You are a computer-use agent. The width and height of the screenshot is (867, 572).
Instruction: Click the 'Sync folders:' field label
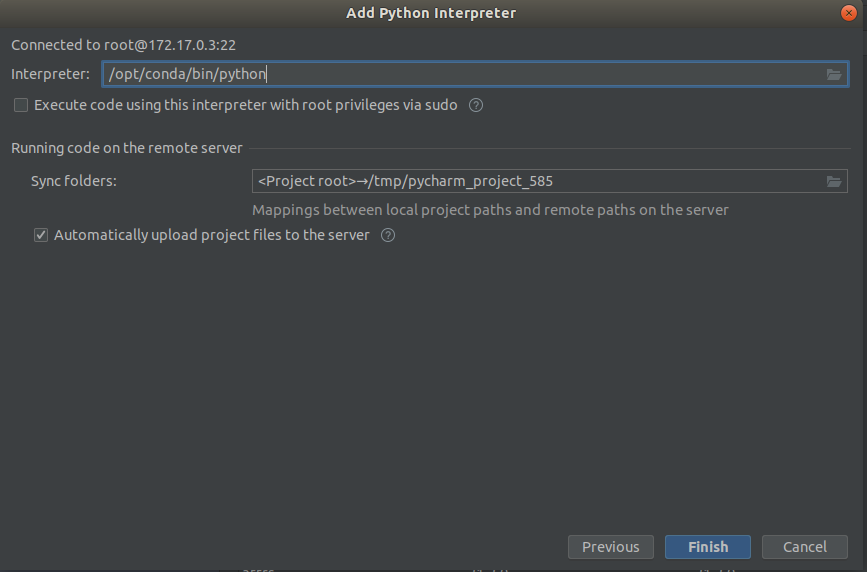(74, 181)
